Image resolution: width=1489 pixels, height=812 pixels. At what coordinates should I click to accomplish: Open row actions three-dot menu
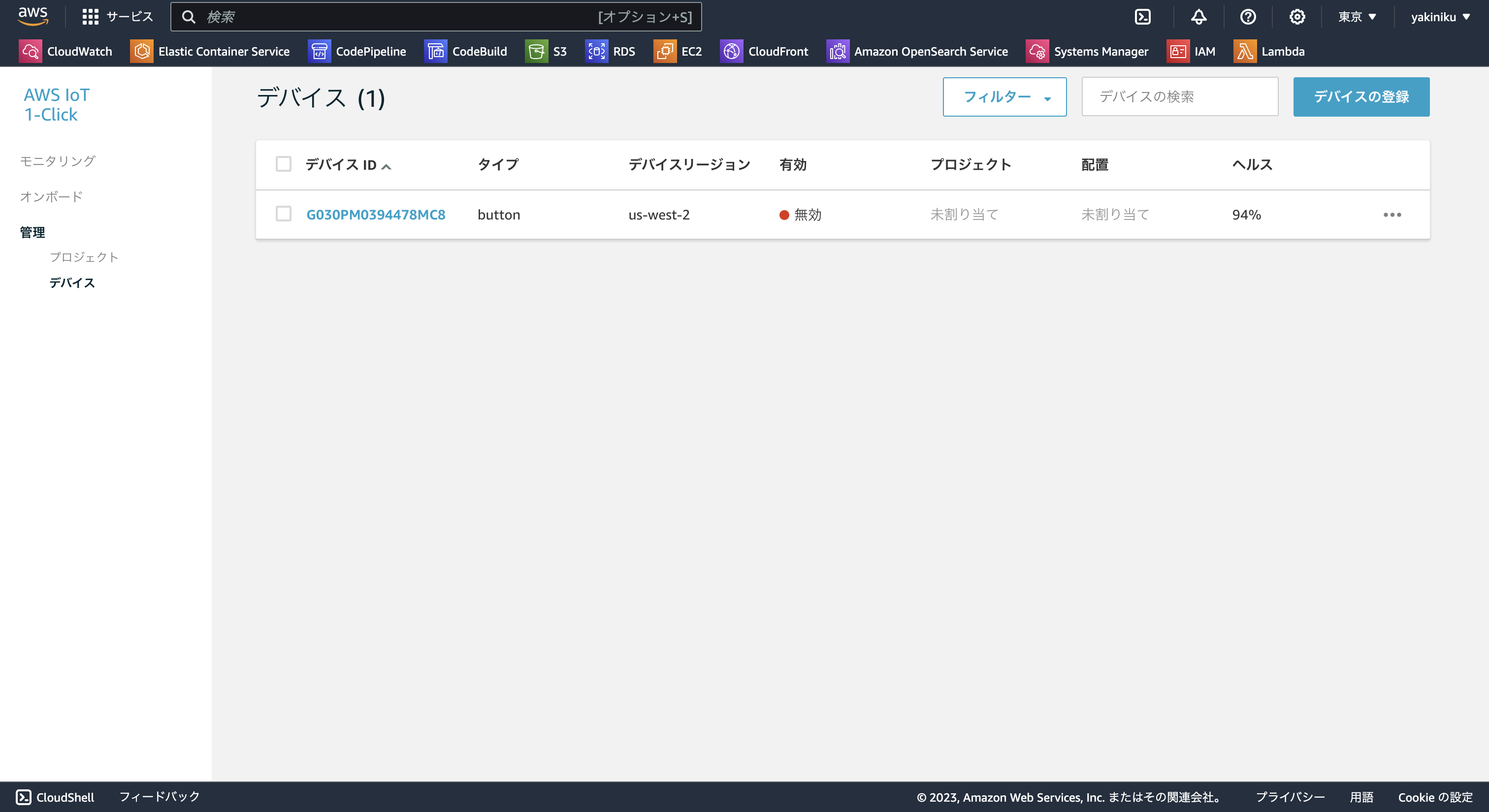click(1392, 215)
